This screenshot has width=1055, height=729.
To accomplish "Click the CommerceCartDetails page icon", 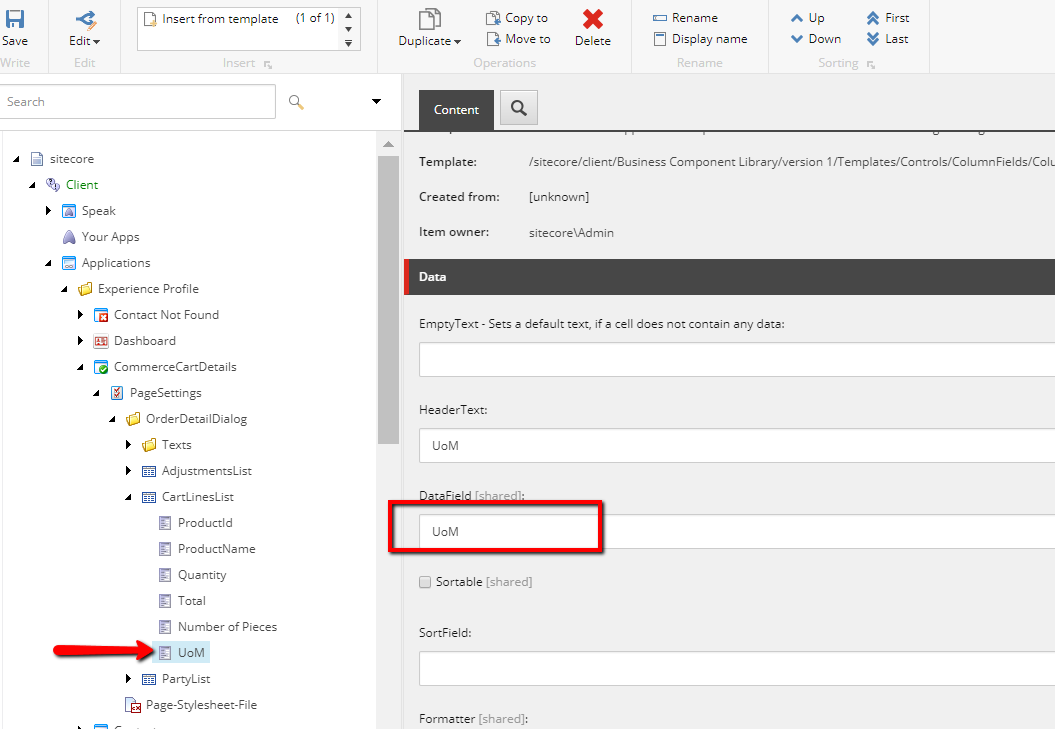I will point(101,367).
